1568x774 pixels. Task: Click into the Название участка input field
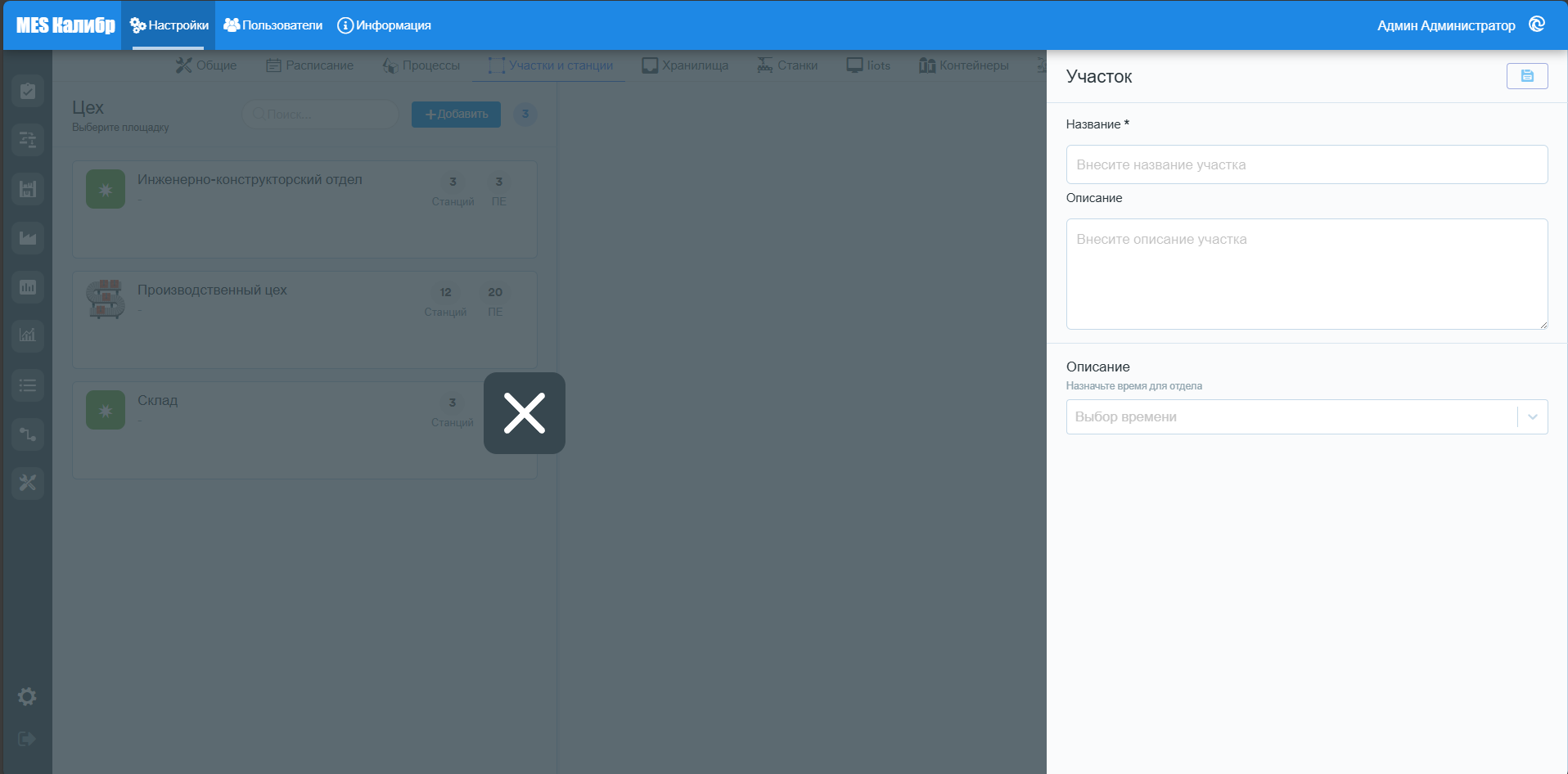[1307, 164]
